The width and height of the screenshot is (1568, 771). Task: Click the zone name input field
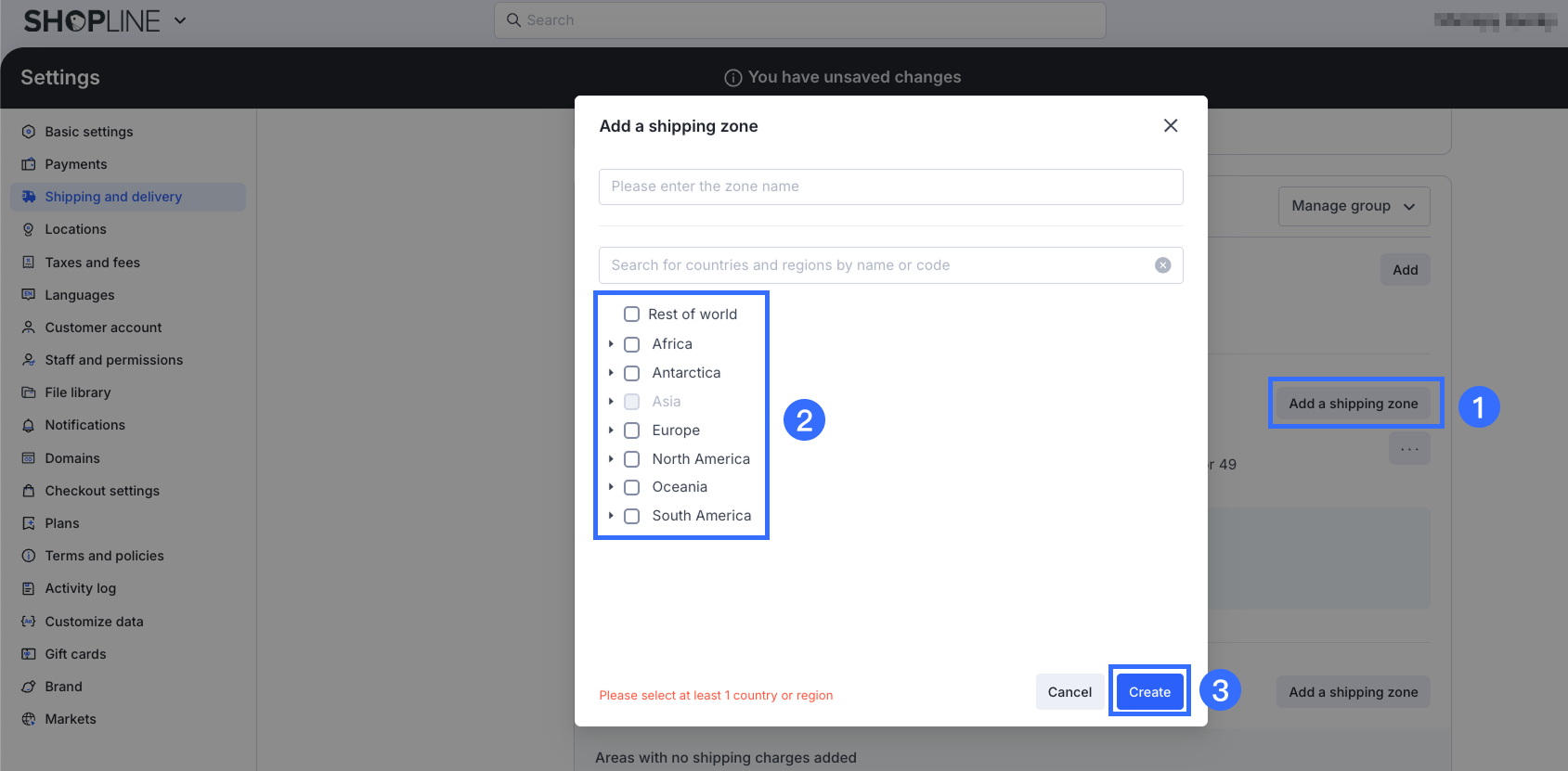click(x=890, y=186)
